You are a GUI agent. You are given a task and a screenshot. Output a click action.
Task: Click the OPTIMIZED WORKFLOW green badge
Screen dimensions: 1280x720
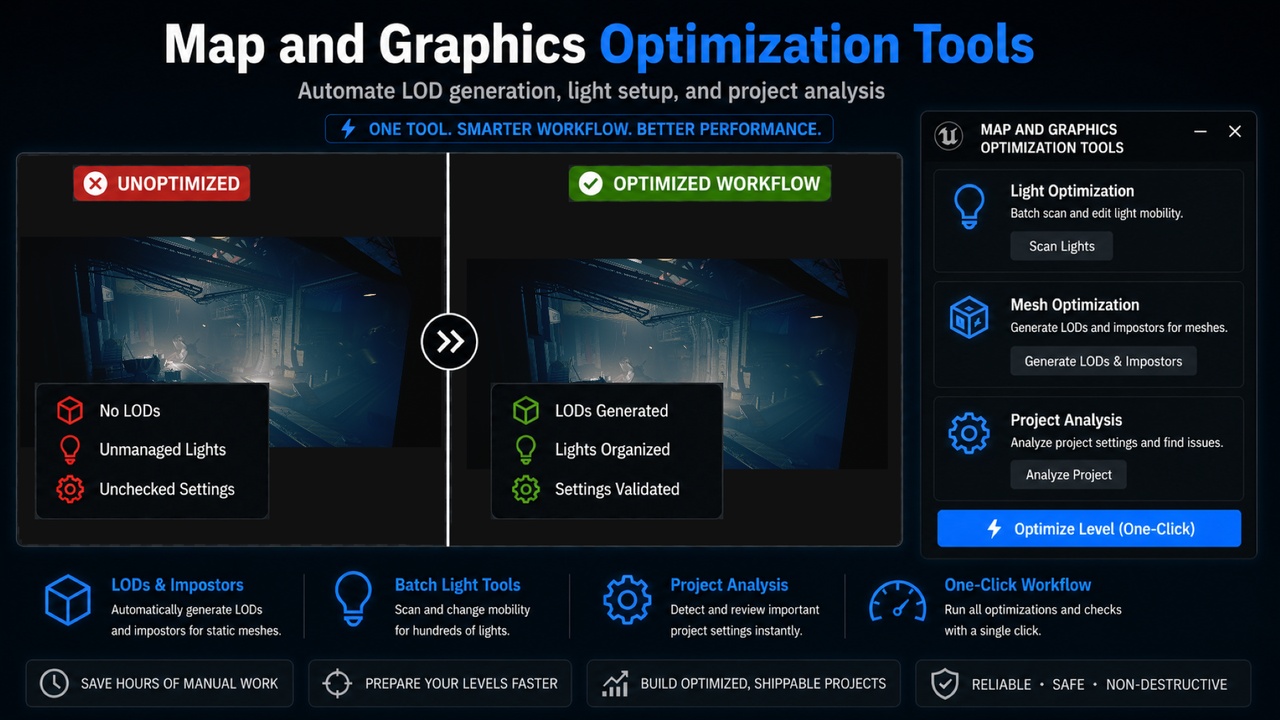click(699, 184)
